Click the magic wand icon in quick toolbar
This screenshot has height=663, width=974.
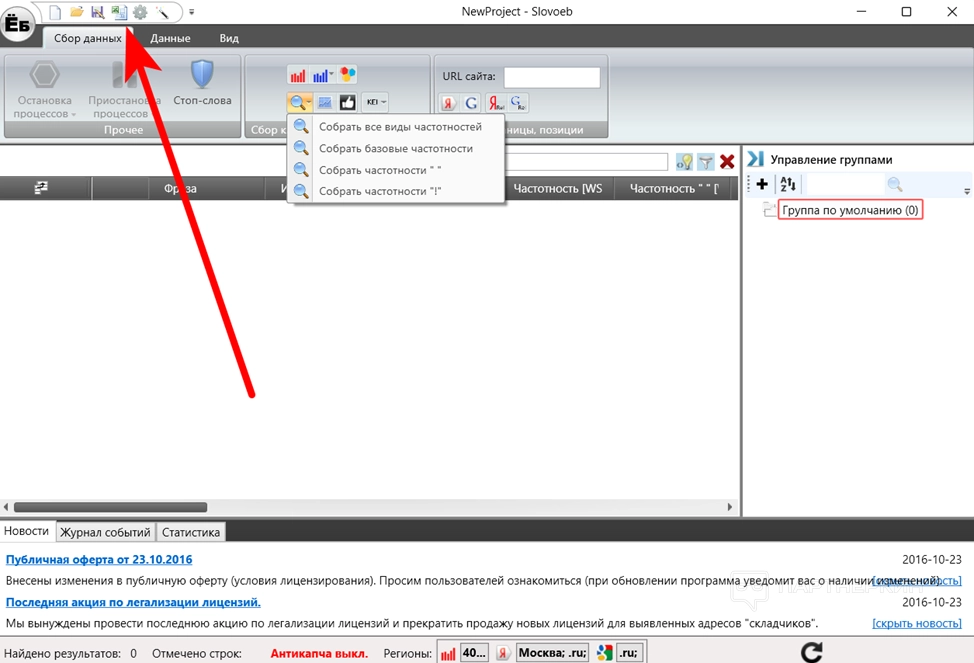click(162, 12)
